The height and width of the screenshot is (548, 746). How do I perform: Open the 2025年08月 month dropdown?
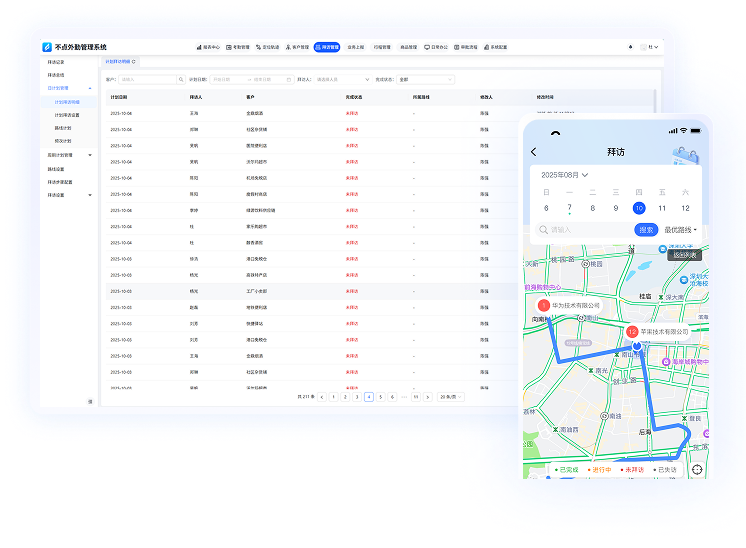click(565, 175)
